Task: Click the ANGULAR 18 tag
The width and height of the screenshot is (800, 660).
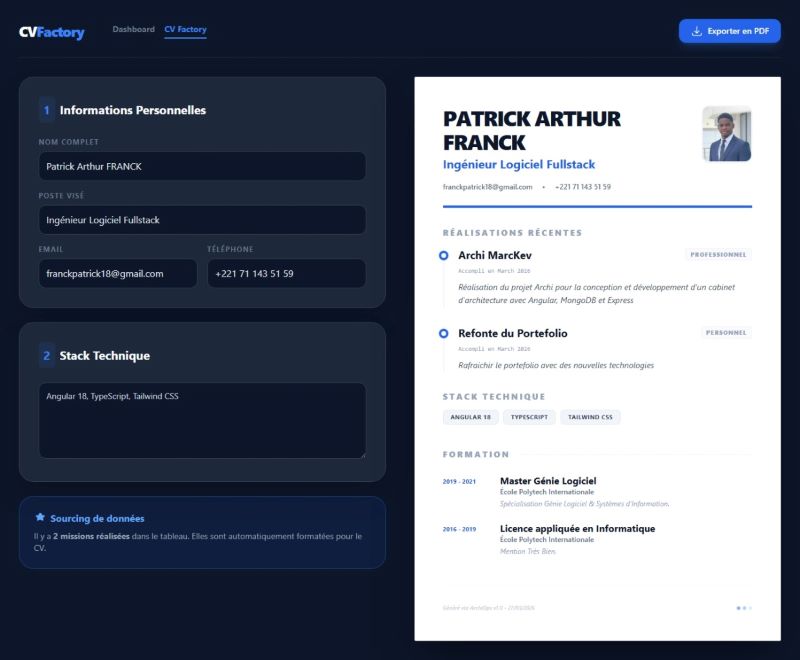Action: (470, 417)
